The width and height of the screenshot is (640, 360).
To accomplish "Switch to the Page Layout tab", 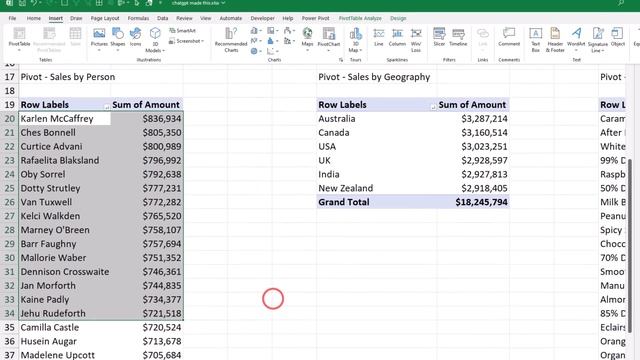I will 105,18.
